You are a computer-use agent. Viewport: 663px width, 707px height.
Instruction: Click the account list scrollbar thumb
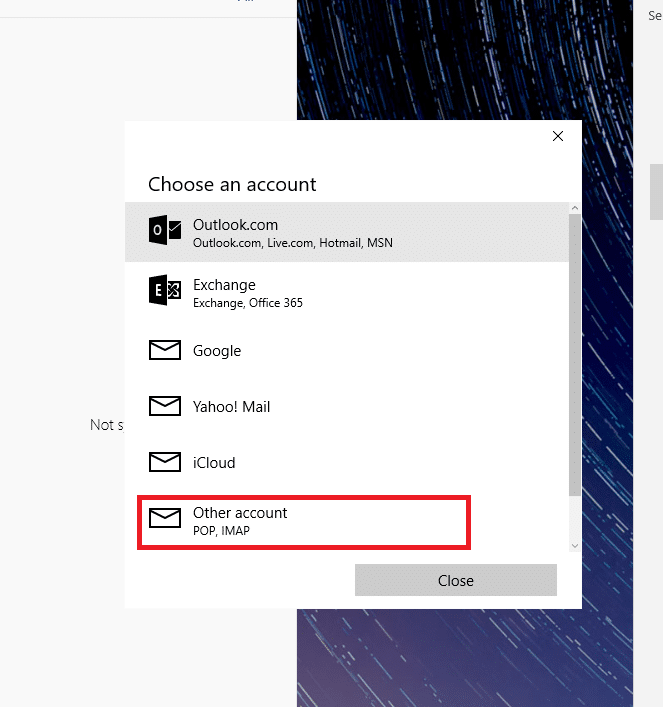[575, 355]
